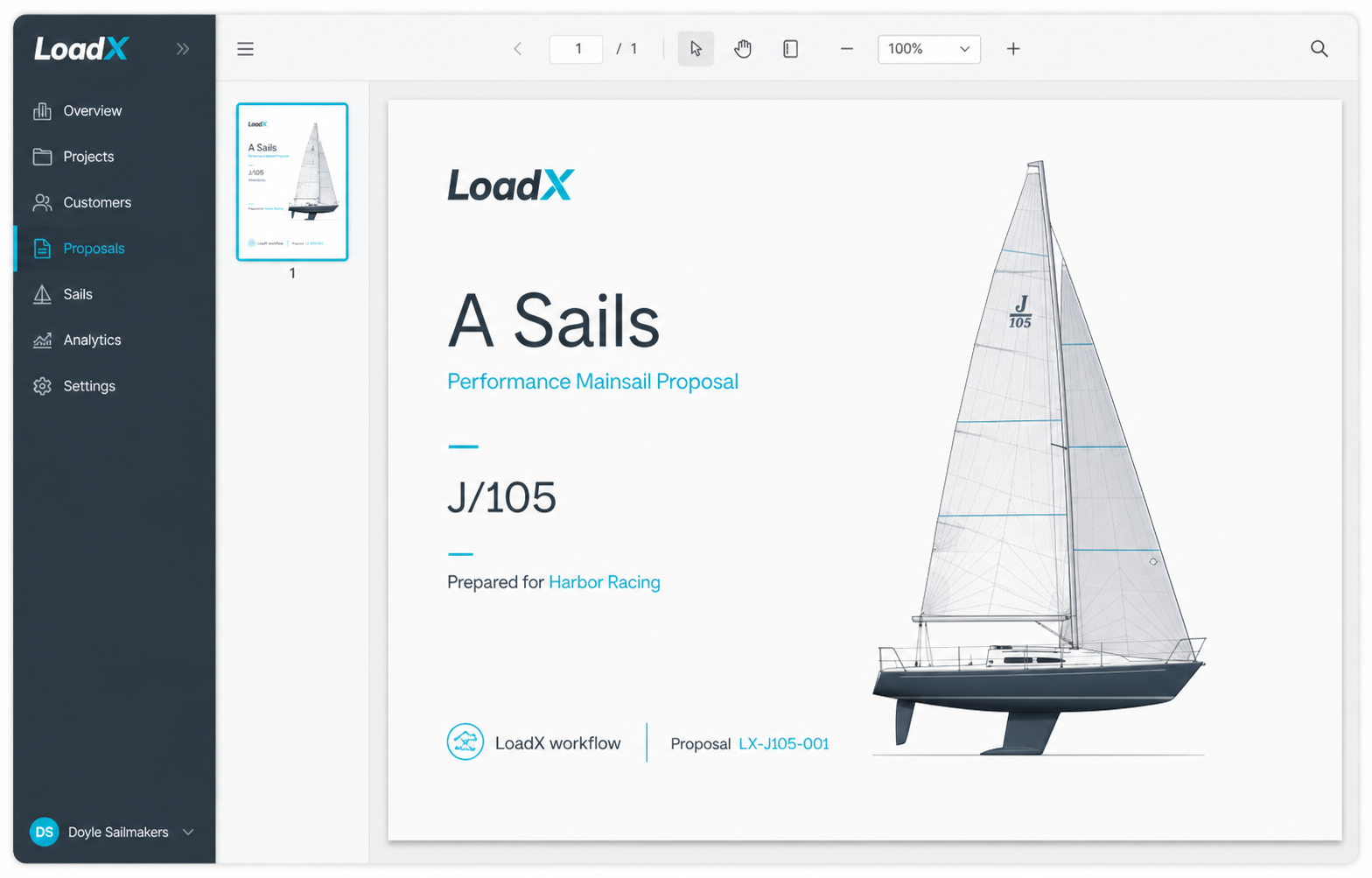Open the Customers section

115,202
